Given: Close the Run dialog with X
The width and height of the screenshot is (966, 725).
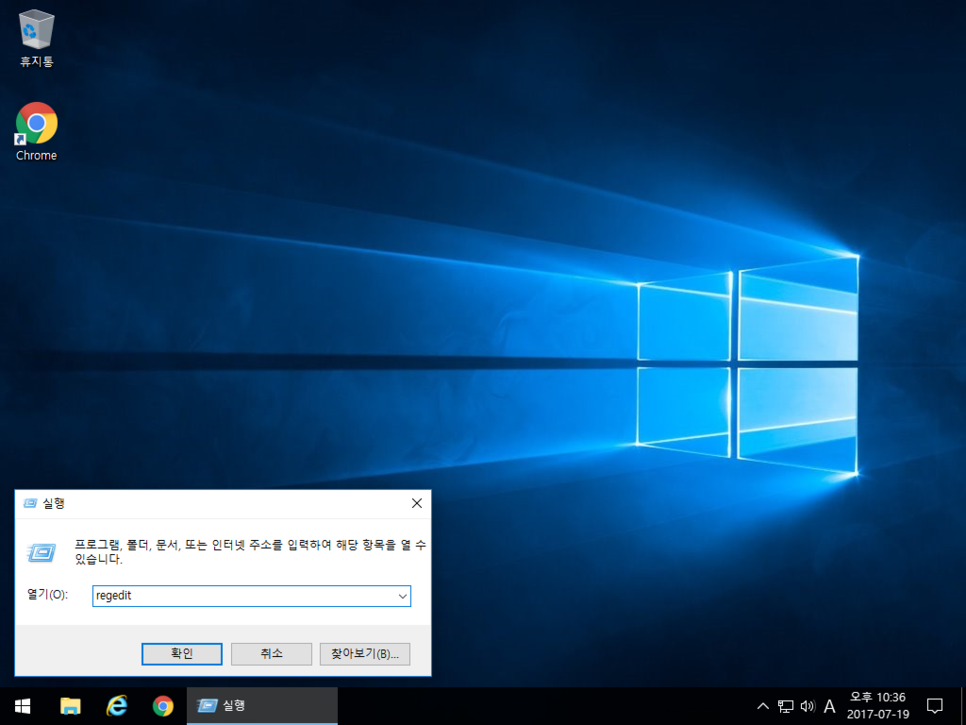Looking at the screenshot, I should (x=417, y=503).
